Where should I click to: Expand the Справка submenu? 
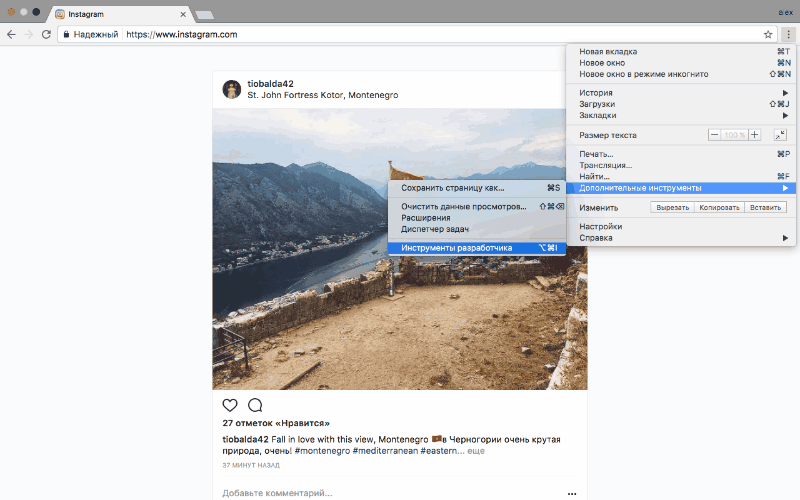[x=681, y=238]
